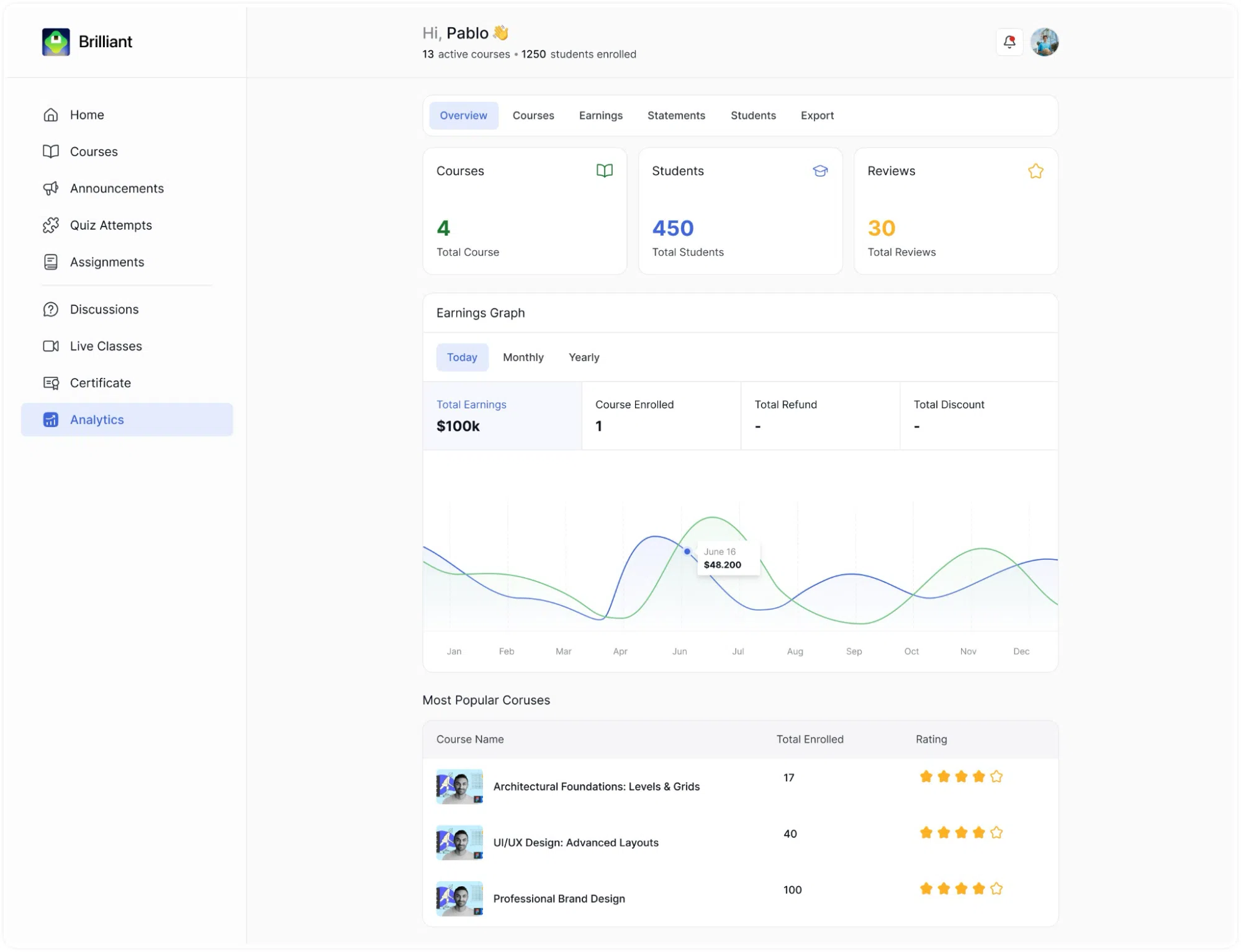1241x952 pixels.
Task: Click the Brilliant logo icon
Action: click(x=56, y=42)
